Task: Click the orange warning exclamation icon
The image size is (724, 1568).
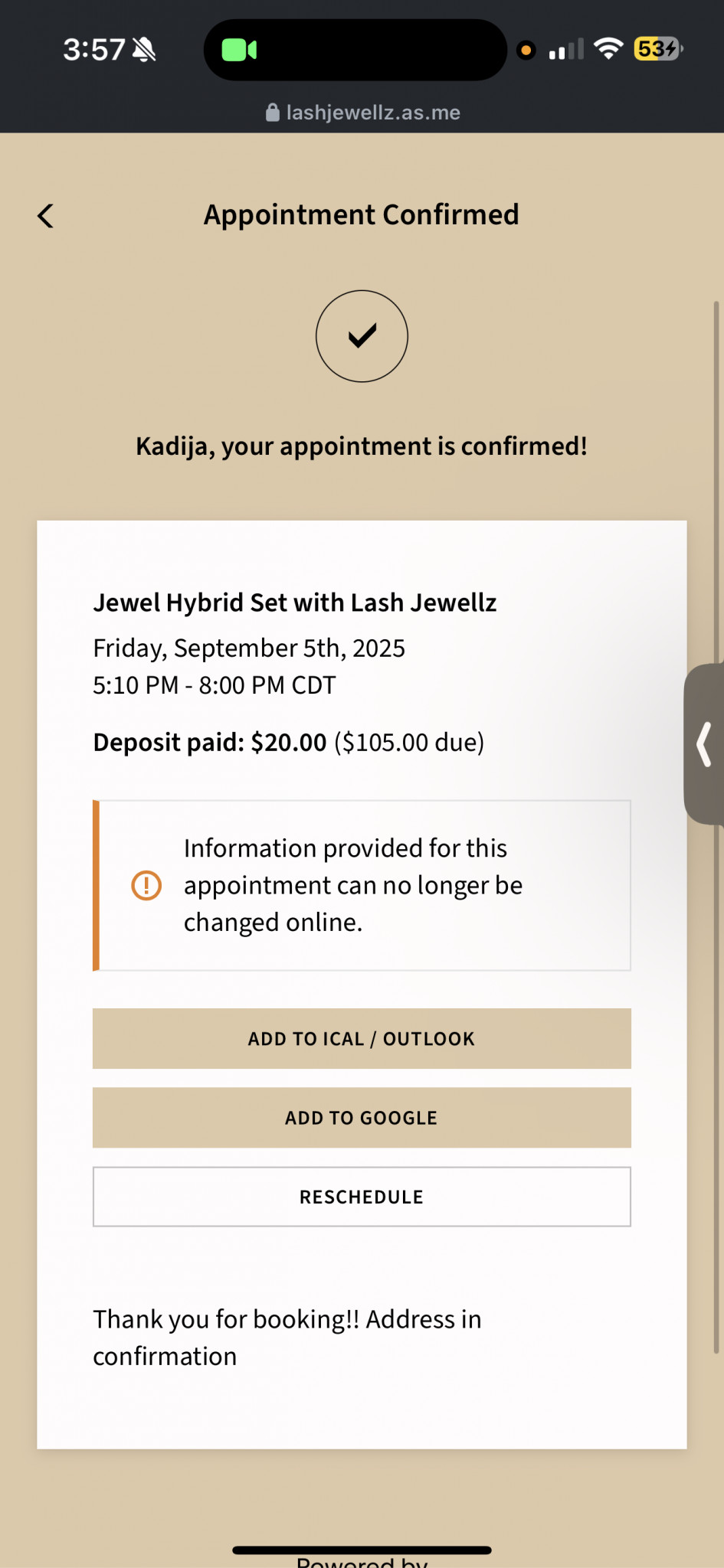Action: tap(146, 886)
